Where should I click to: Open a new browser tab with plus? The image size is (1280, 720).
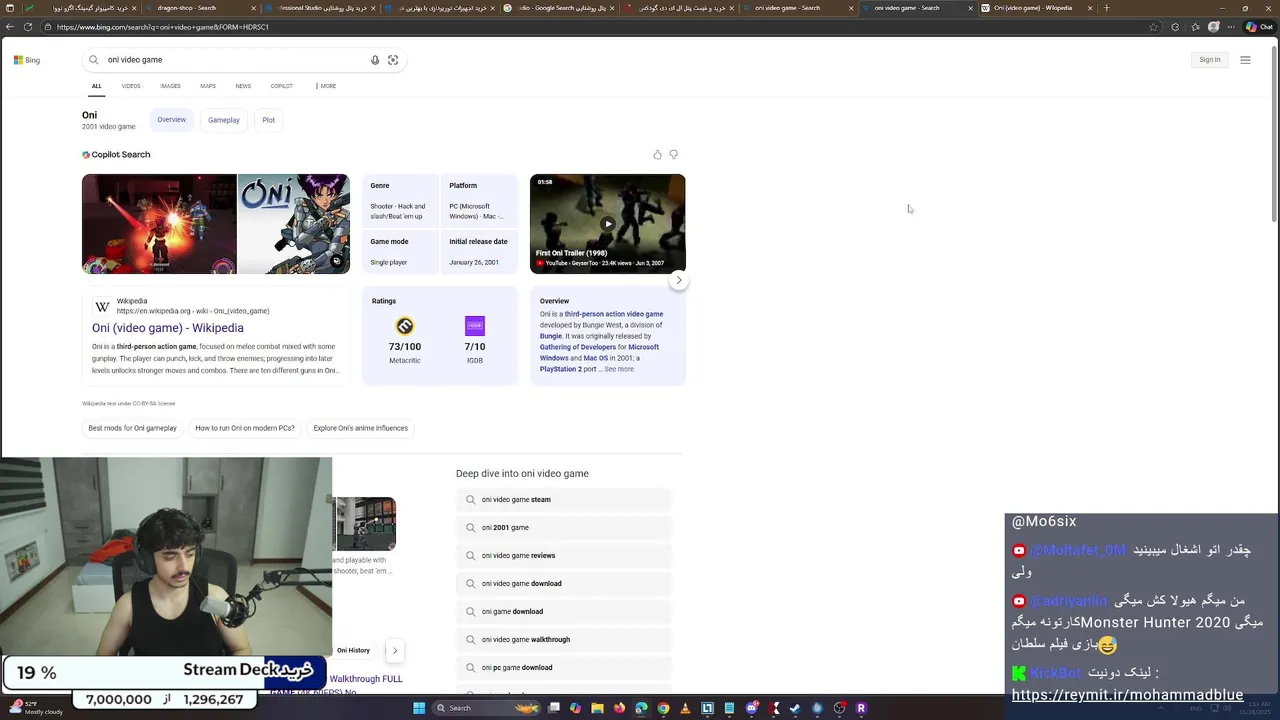pos(1106,8)
